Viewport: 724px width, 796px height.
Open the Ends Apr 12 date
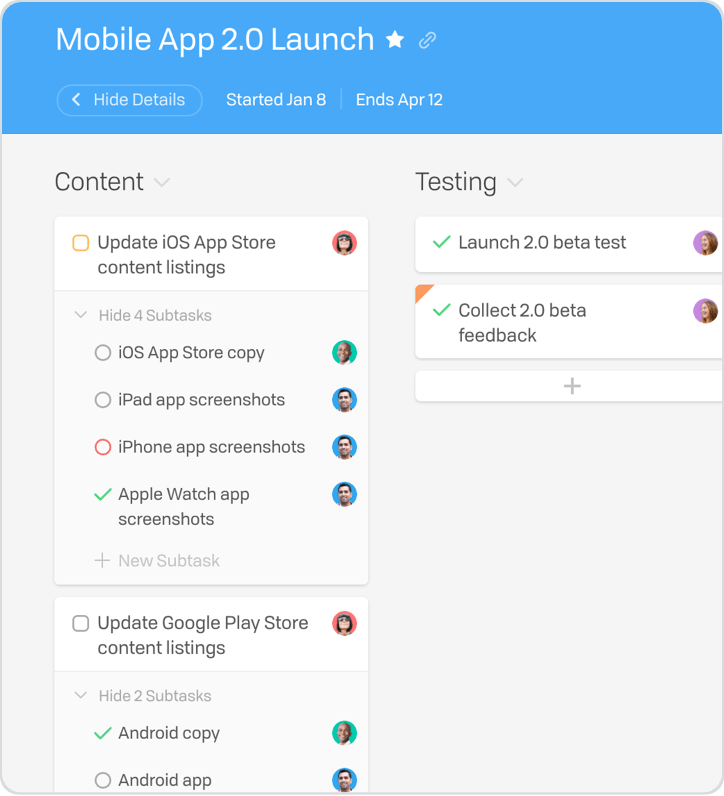pyautogui.click(x=399, y=100)
